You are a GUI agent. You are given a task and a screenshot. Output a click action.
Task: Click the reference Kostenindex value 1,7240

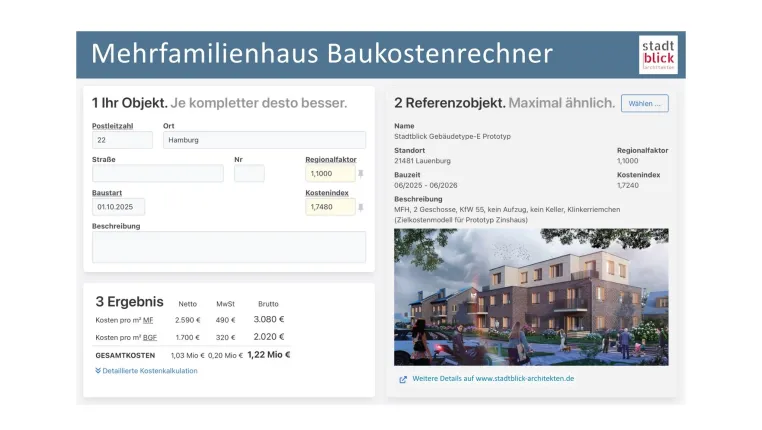(628, 185)
